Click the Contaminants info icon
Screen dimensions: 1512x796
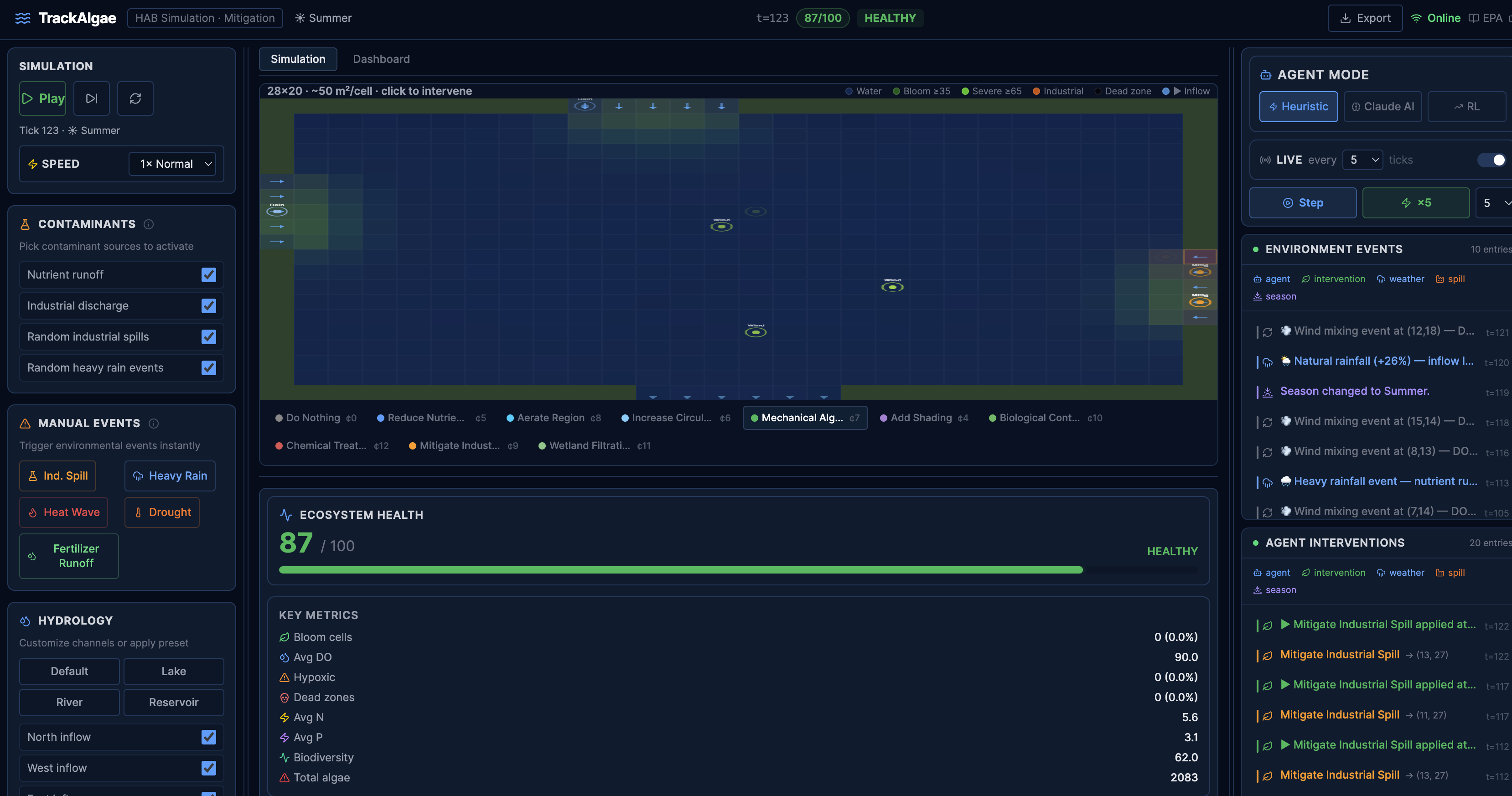point(149,224)
